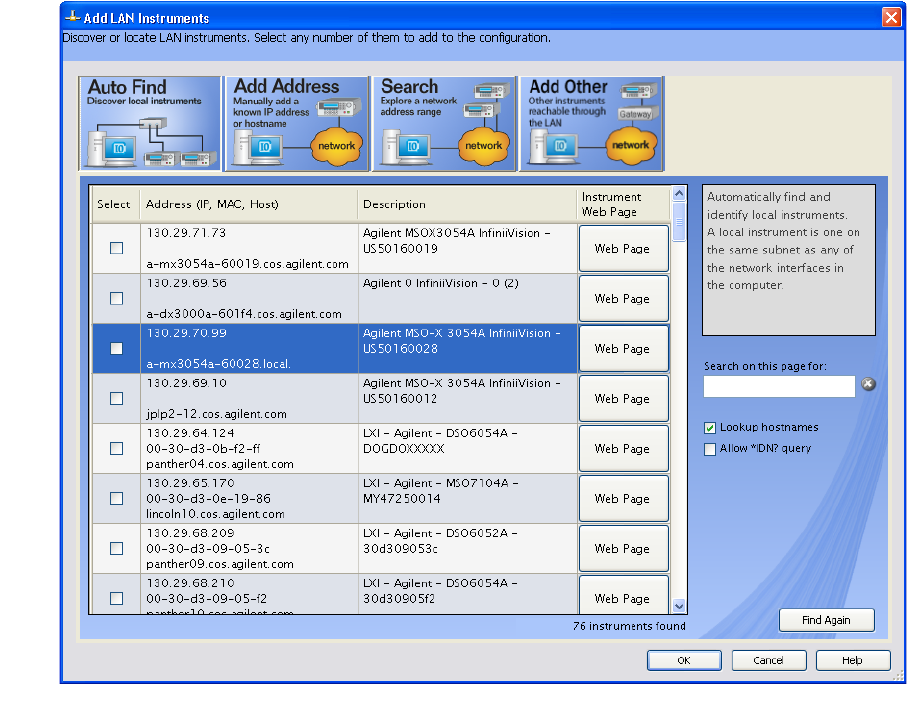Image resolution: width=908 pixels, height=713 pixels.
Task: Open Web Page for 130.29.68.210
Action: point(624,595)
